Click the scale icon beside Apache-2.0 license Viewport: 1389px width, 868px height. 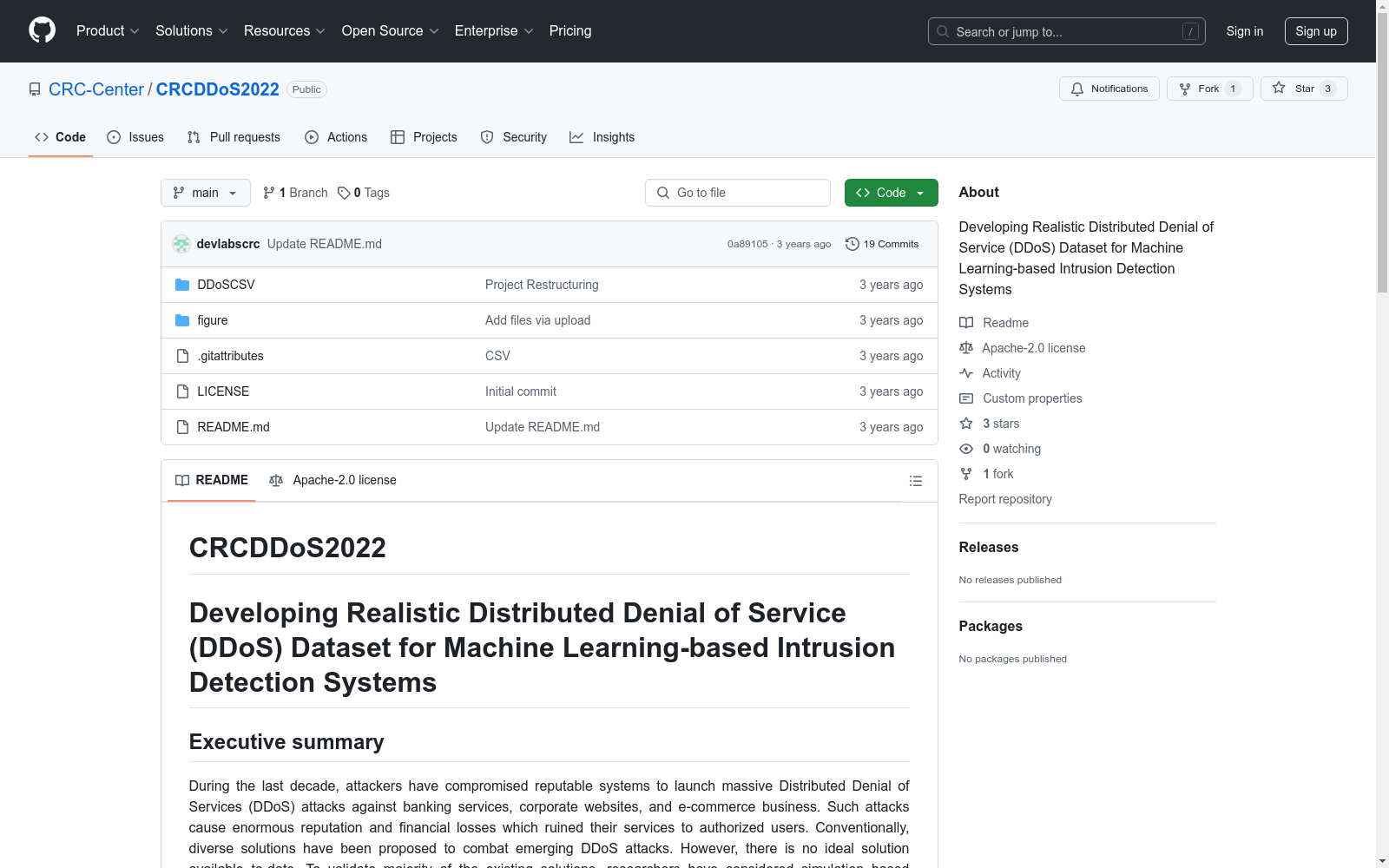pos(966,348)
